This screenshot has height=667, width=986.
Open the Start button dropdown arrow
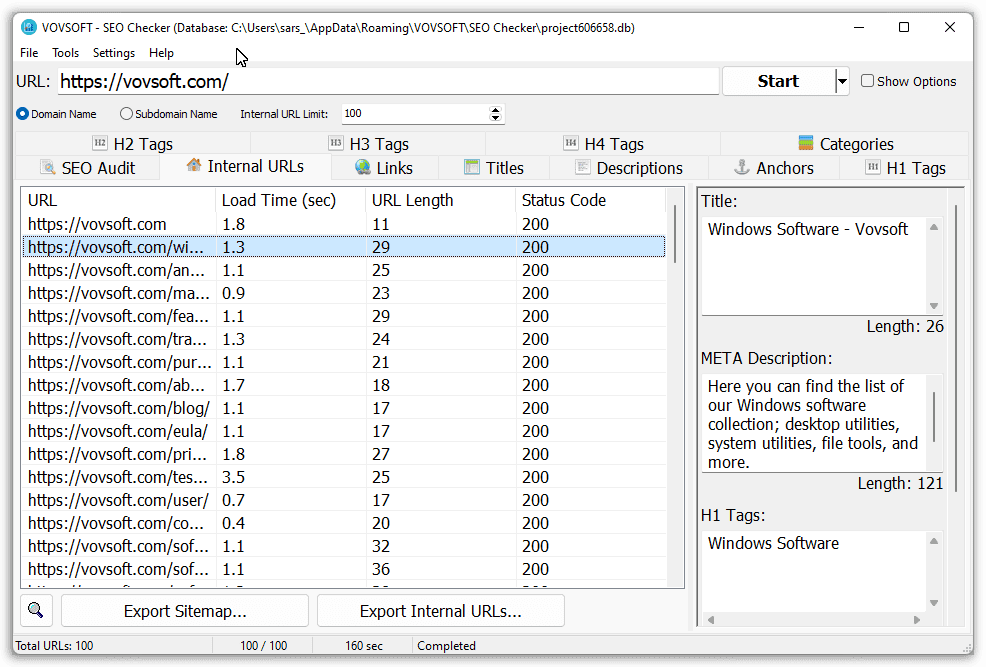[x=842, y=81]
